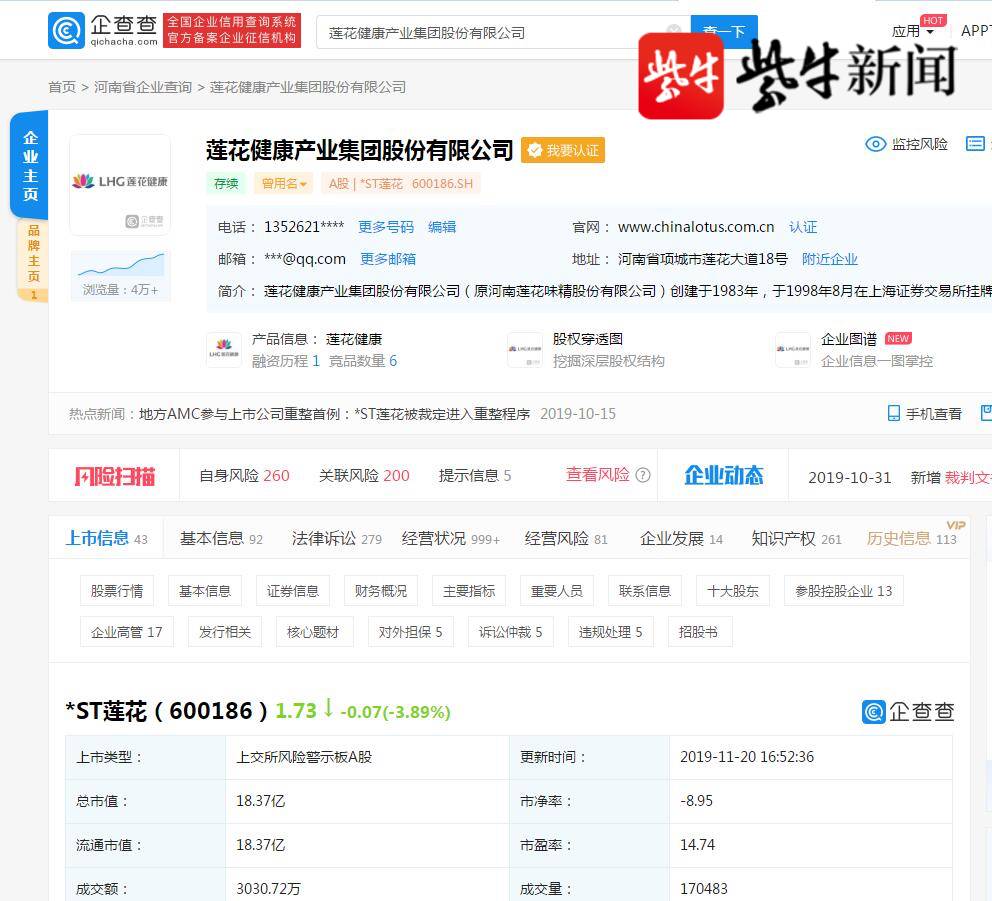The image size is (992, 901).
Task: Clear the search box with X icon
Action: pos(674,32)
